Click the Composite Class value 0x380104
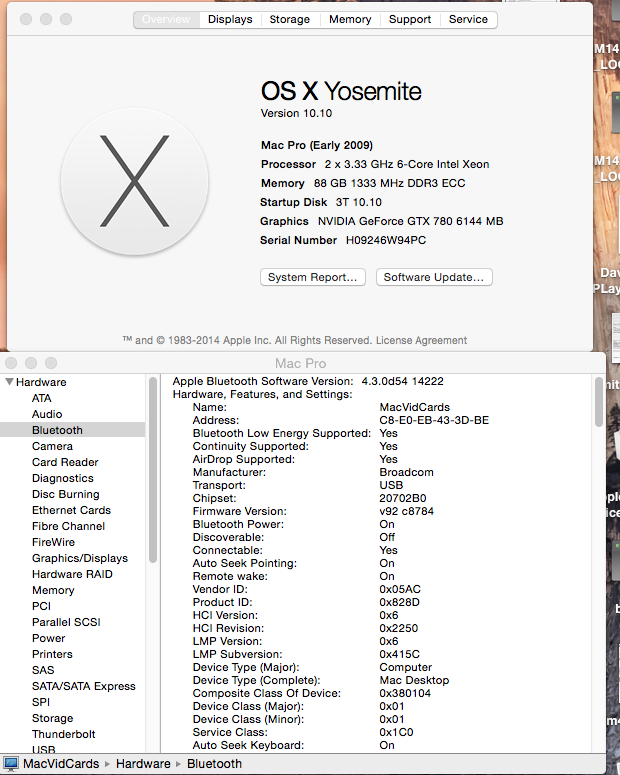This screenshot has height=775, width=620. click(x=405, y=693)
